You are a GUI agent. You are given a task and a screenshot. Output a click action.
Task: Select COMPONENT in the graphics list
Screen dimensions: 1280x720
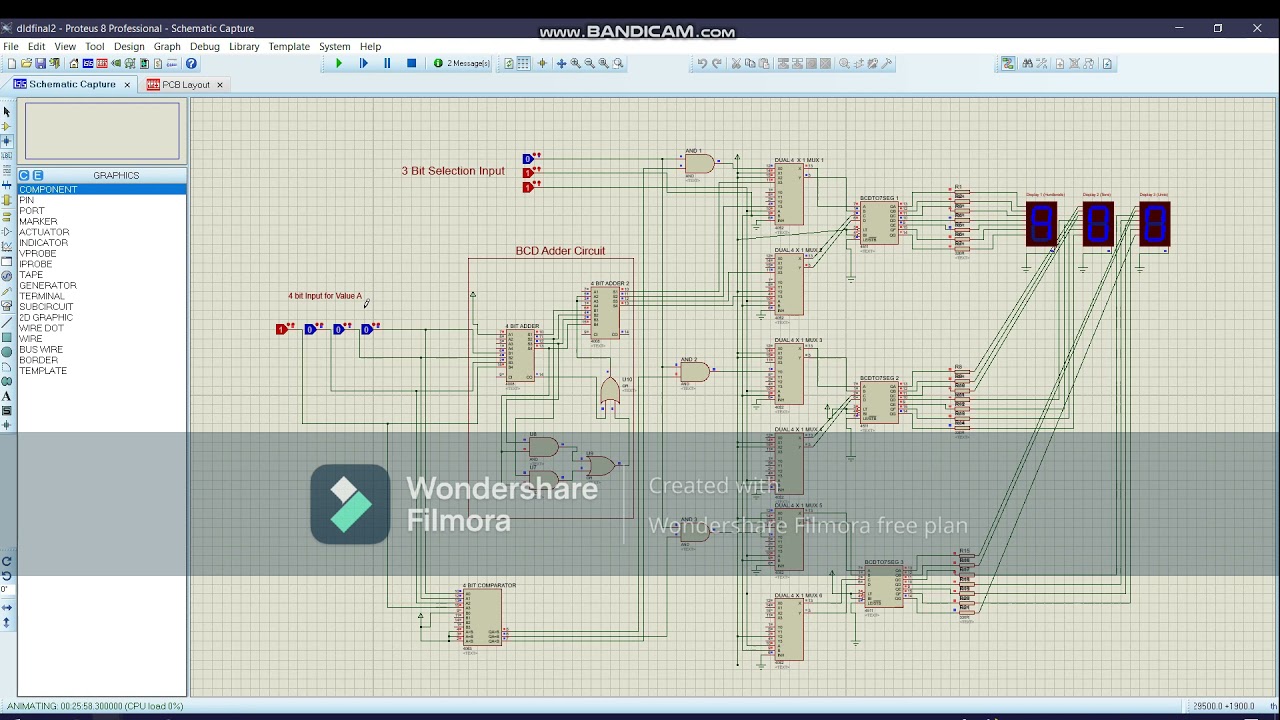(101, 189)
